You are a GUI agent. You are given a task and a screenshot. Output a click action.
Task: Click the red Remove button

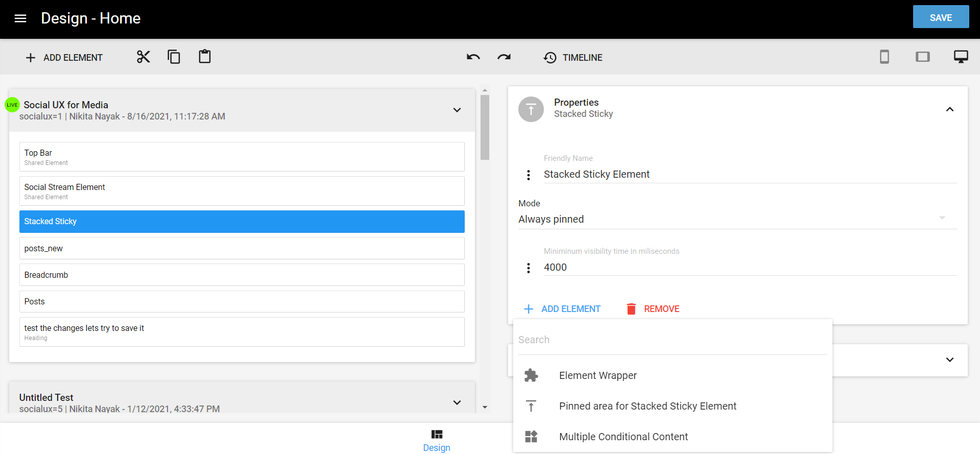coord(652,309)
